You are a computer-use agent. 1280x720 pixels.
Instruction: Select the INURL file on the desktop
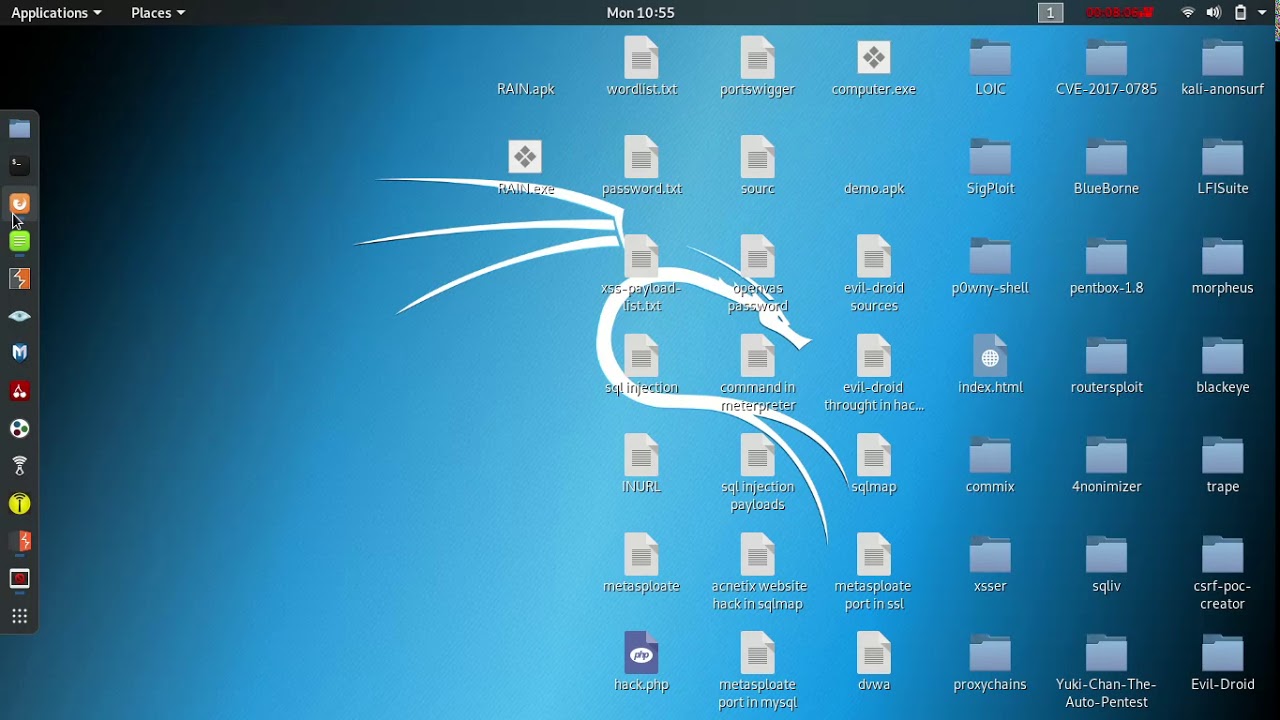tap(642, 465)
